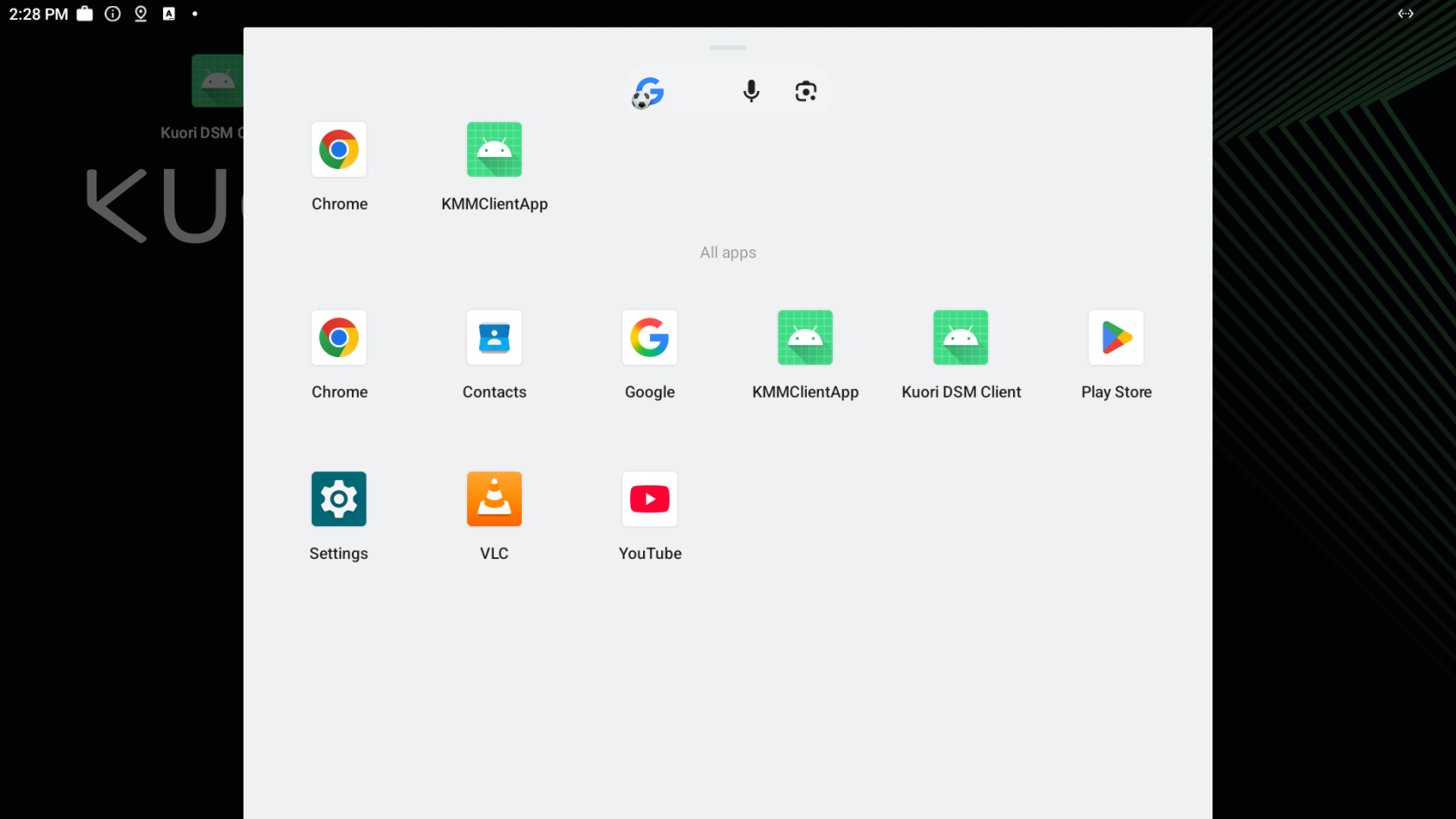Start voice search with the microphone icon

click(751, 91)
